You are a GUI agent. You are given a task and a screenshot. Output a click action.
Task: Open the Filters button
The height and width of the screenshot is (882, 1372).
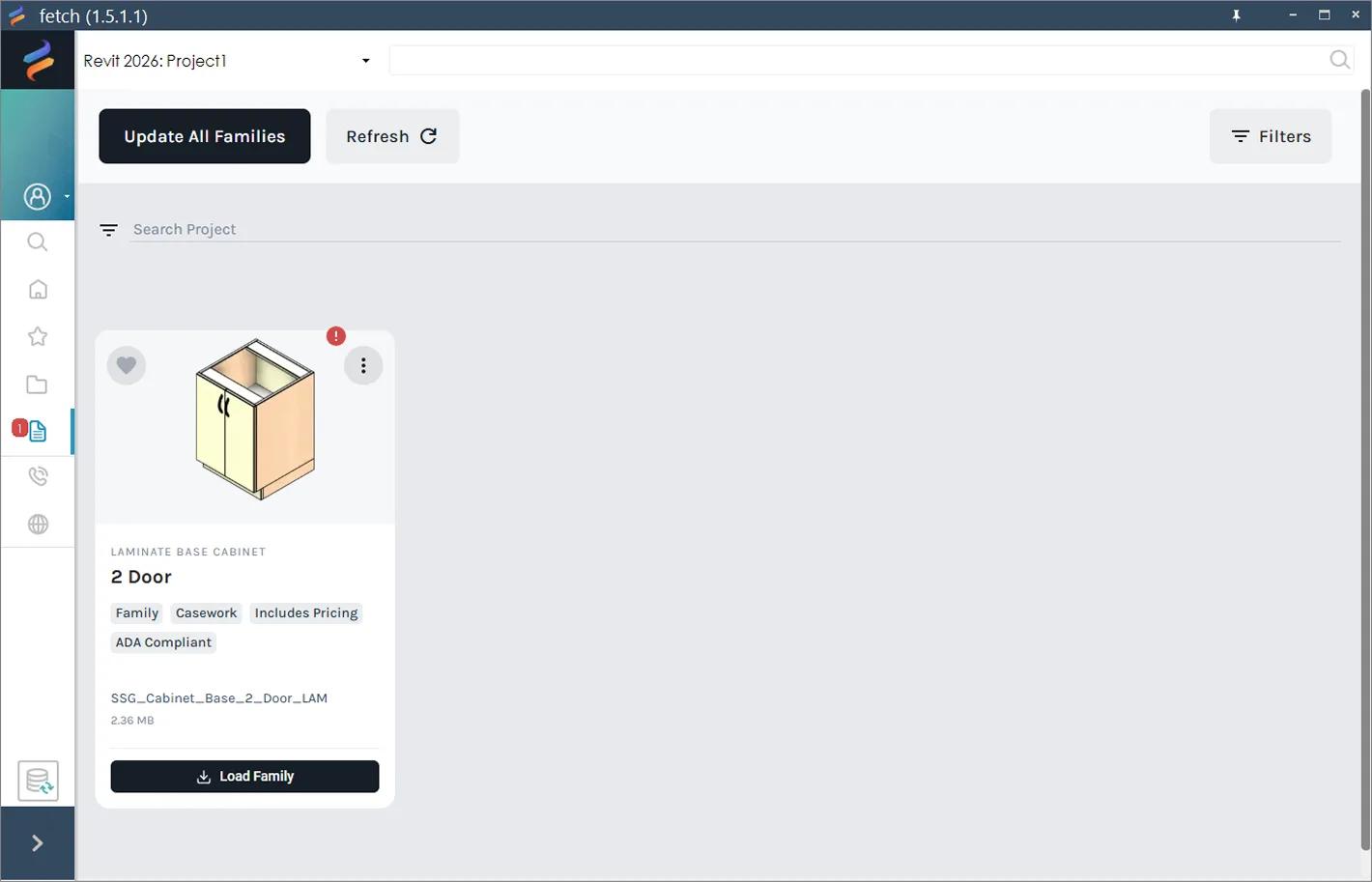1271,136
